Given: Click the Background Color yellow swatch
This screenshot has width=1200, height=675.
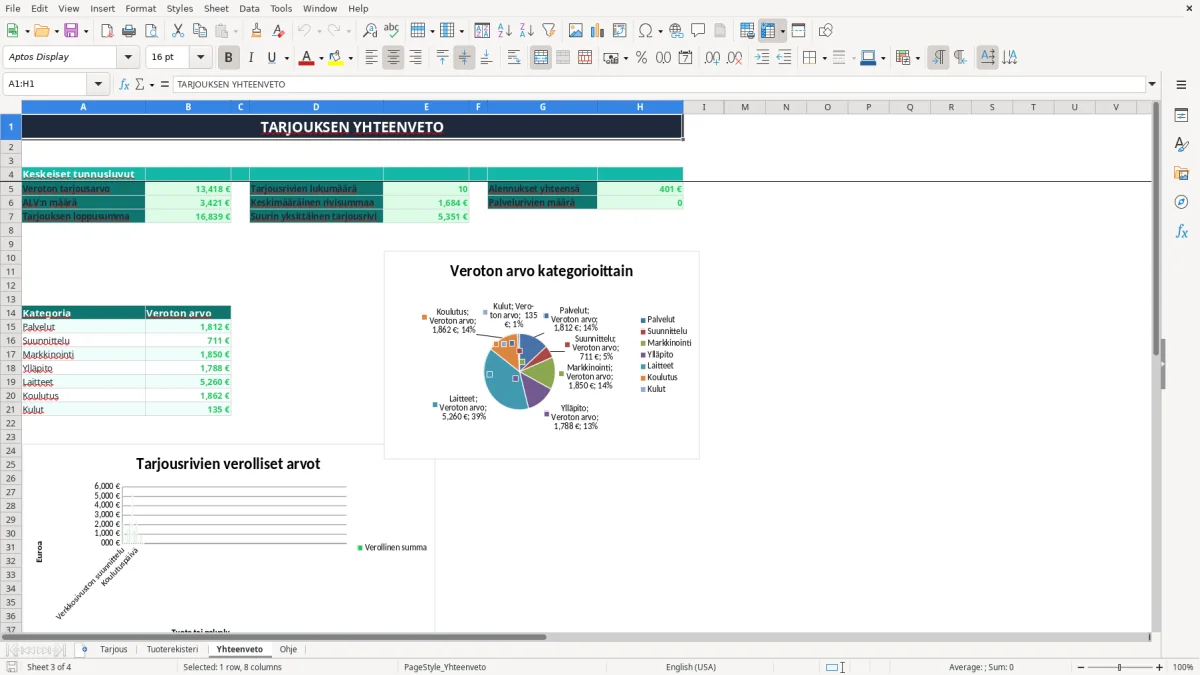Looking at the screenshot, I should [x=336, y=58].
